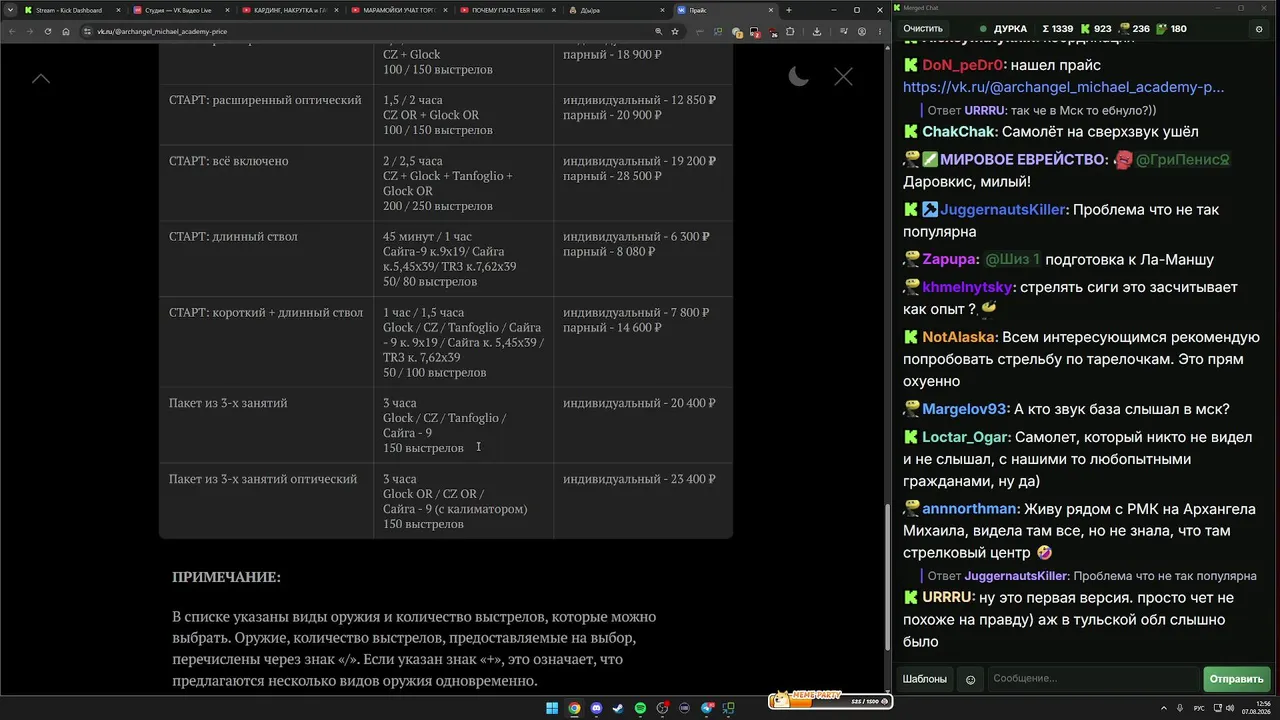Click username Margelov93 in chat
The image size is (1280, 720).
(964, 409)
